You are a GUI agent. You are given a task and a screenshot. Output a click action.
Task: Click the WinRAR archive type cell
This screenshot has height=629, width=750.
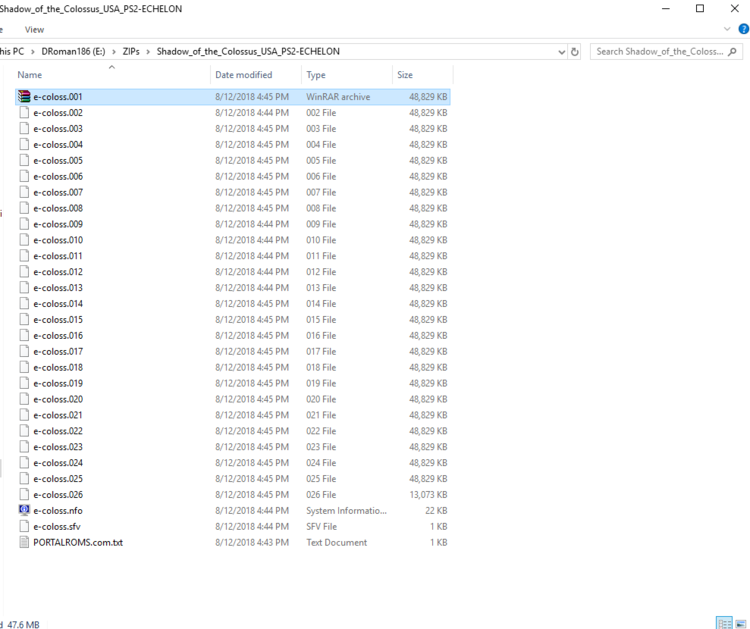coord(338,97)
